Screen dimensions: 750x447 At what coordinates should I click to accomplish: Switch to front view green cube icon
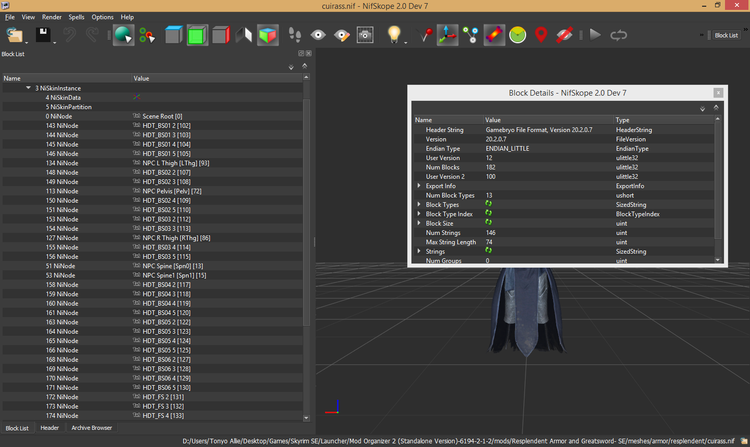point(197,35)
